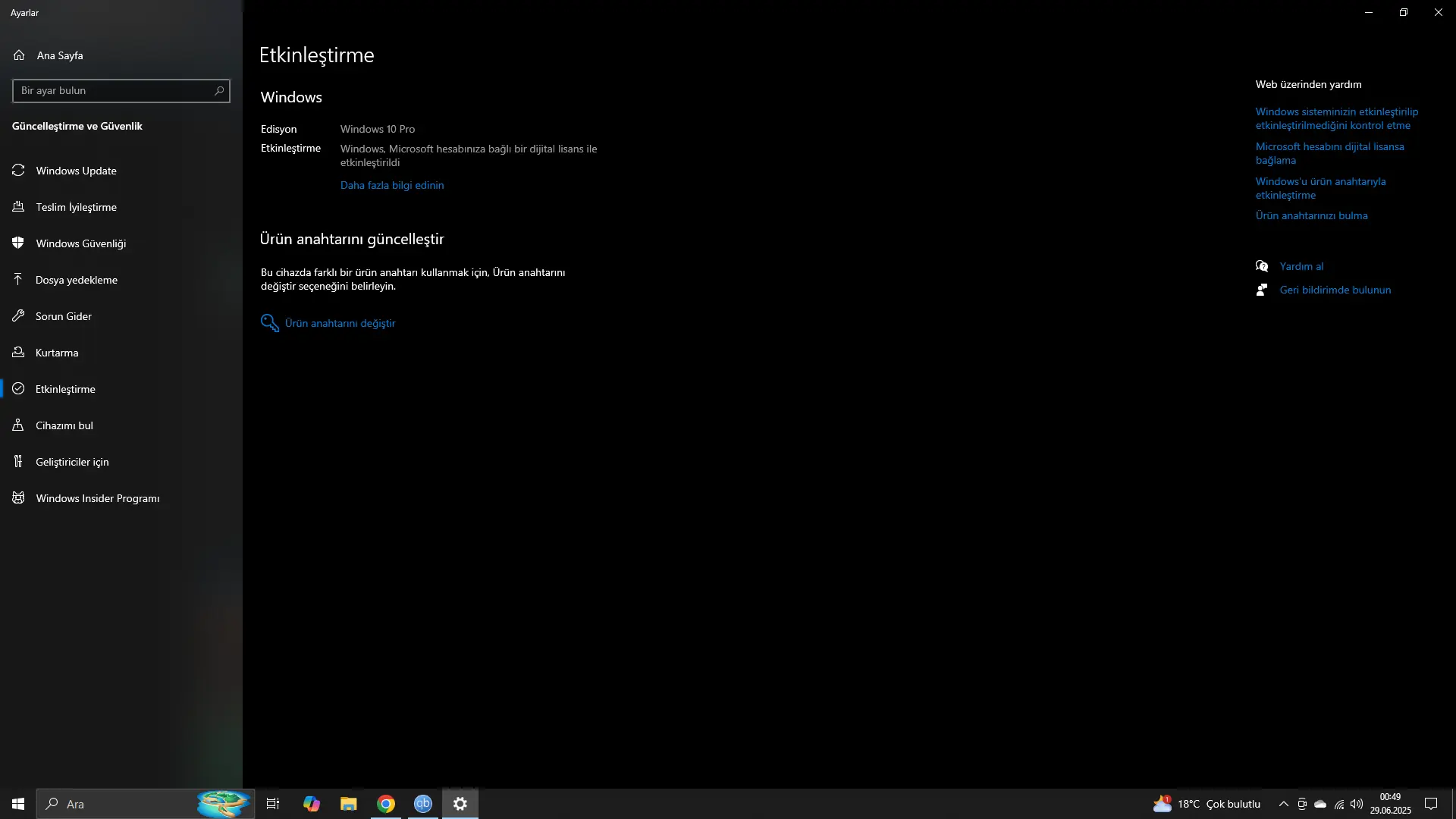The height and width of the screenshot is (819, 1456).
Task: Open clock and calendar showing 00:49
Action: pyautogui.click(x=1391, y=804)
